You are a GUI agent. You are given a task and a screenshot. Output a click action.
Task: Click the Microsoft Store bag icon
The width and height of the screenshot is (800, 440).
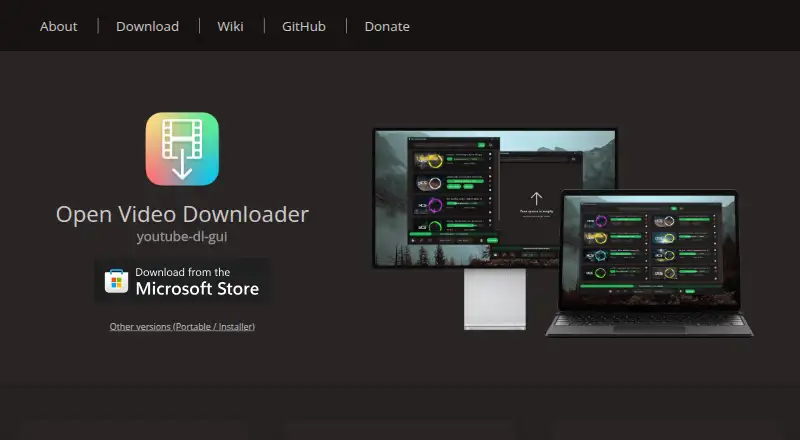116,281
